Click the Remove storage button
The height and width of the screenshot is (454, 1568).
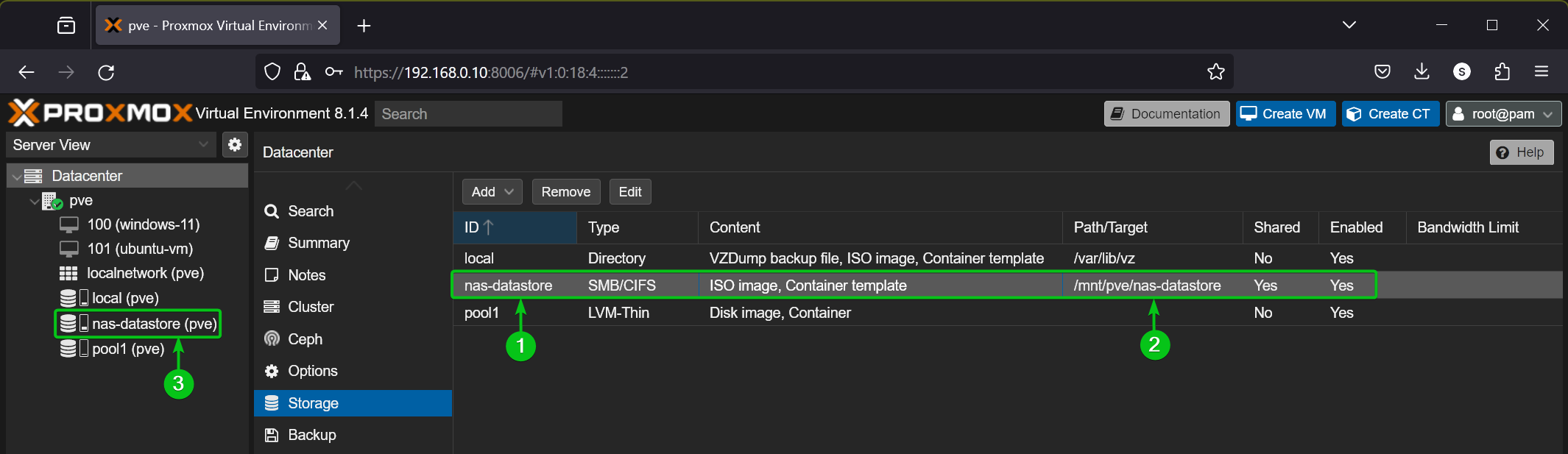tap(566, 192)
